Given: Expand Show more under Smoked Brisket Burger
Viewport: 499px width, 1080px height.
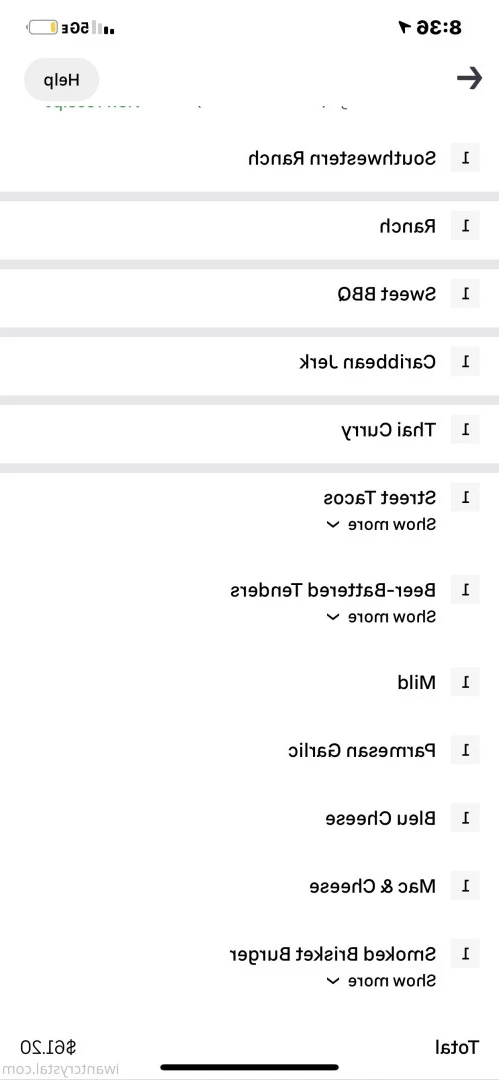Looking at the screenshot, I should tap(380, 981).
